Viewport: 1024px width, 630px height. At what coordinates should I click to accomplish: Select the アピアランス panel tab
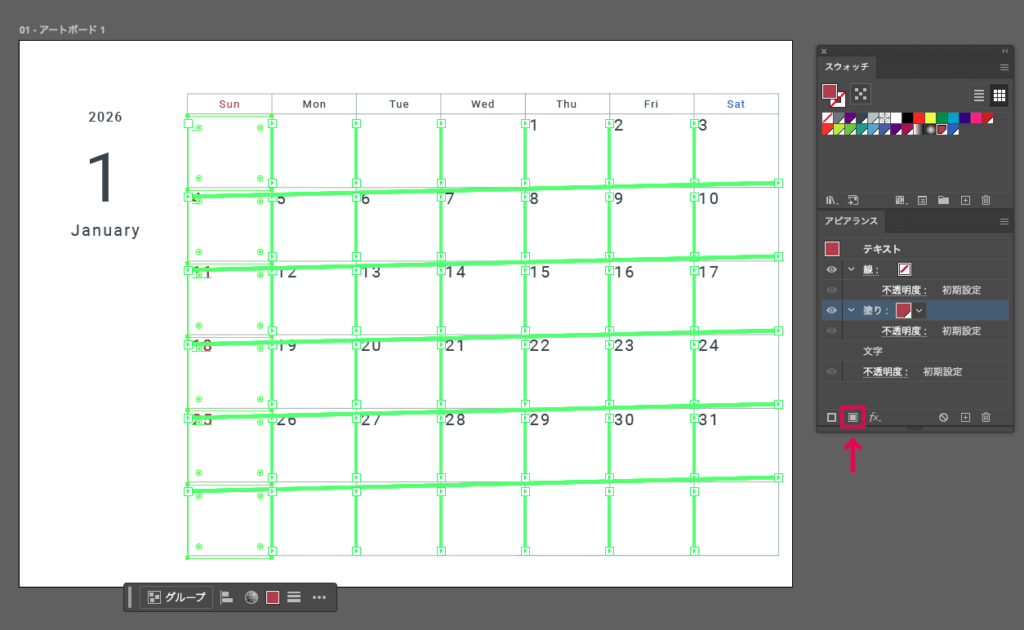point(850,219)
